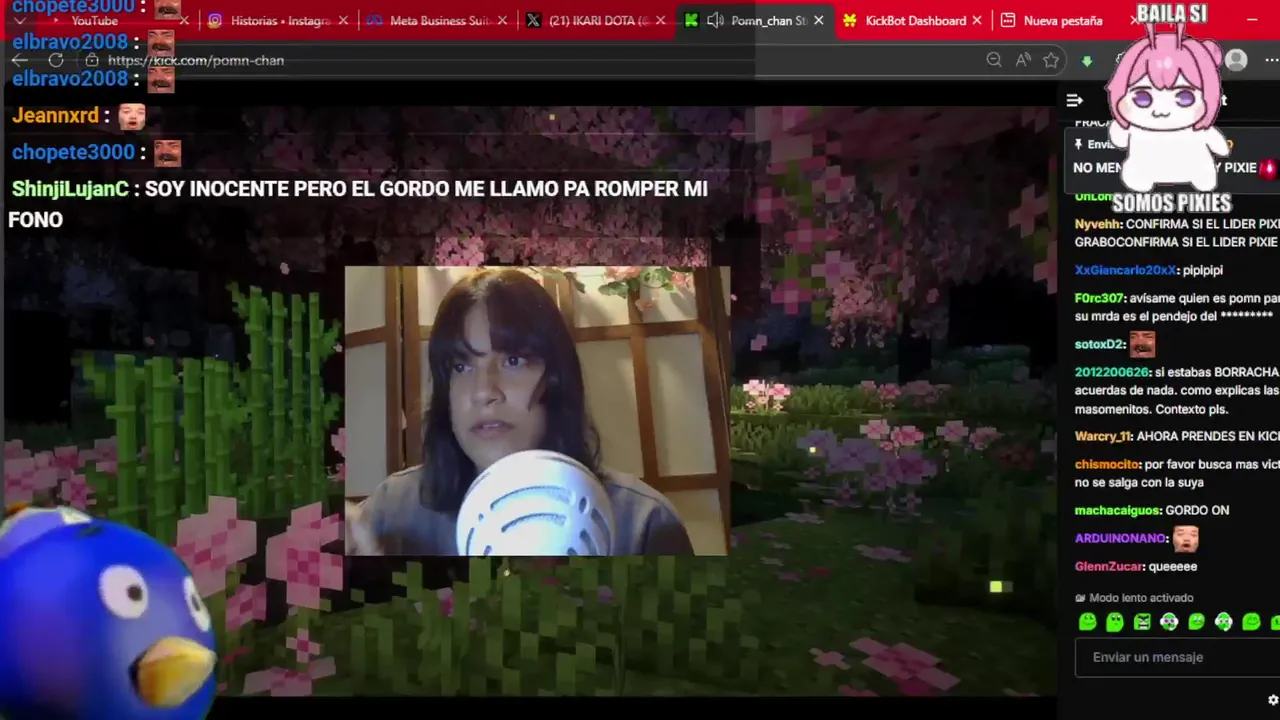Image resolution: width=1280 pixels, height=720 pixels.
Task: Open the IKARI DOTA X tab
Action: coord(598,20)
